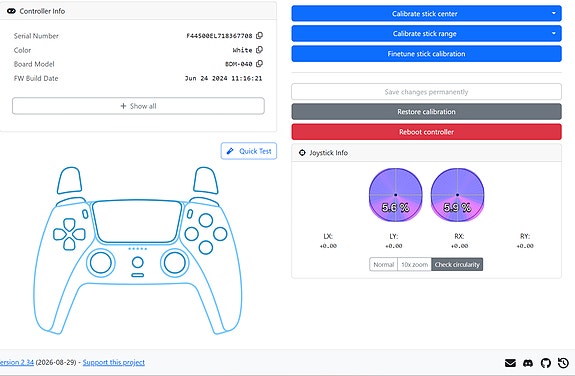Click the RY axis value
Image resolution: width=575 pixels, height=376 pixels.
pyautogui.click(x=525, y=246)
